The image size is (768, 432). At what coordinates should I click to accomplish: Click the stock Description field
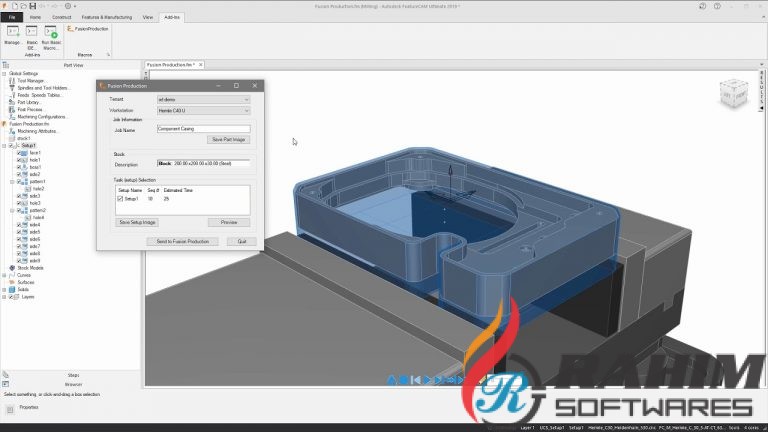point(203,163)
